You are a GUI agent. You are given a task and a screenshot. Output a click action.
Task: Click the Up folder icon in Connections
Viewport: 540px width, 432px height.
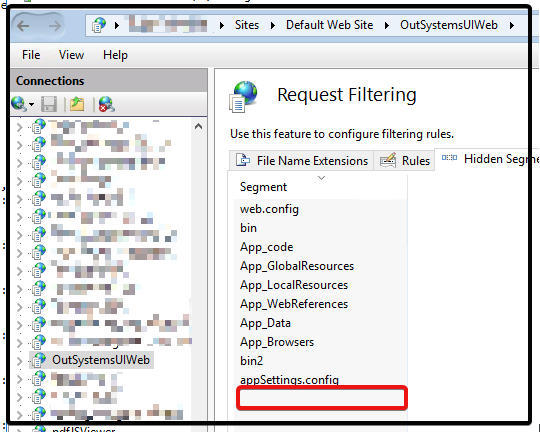pos(77,104)
